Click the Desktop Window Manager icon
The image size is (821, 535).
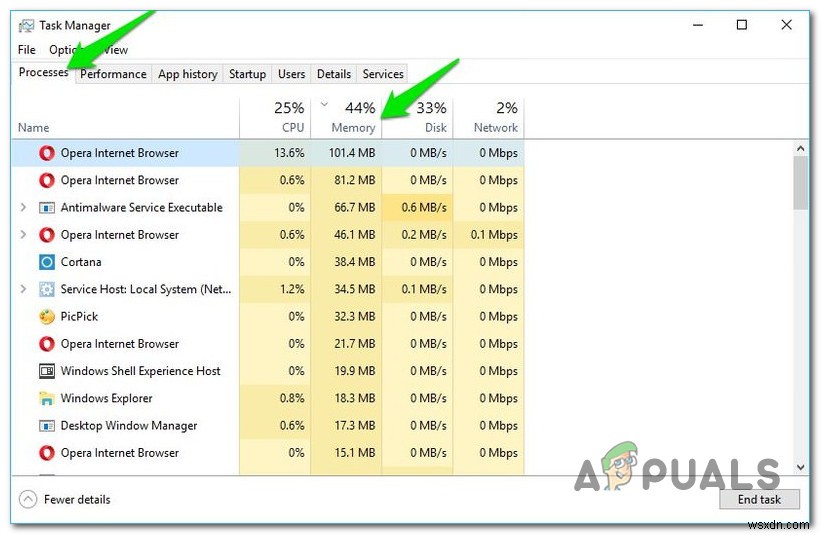coord(47,426)
